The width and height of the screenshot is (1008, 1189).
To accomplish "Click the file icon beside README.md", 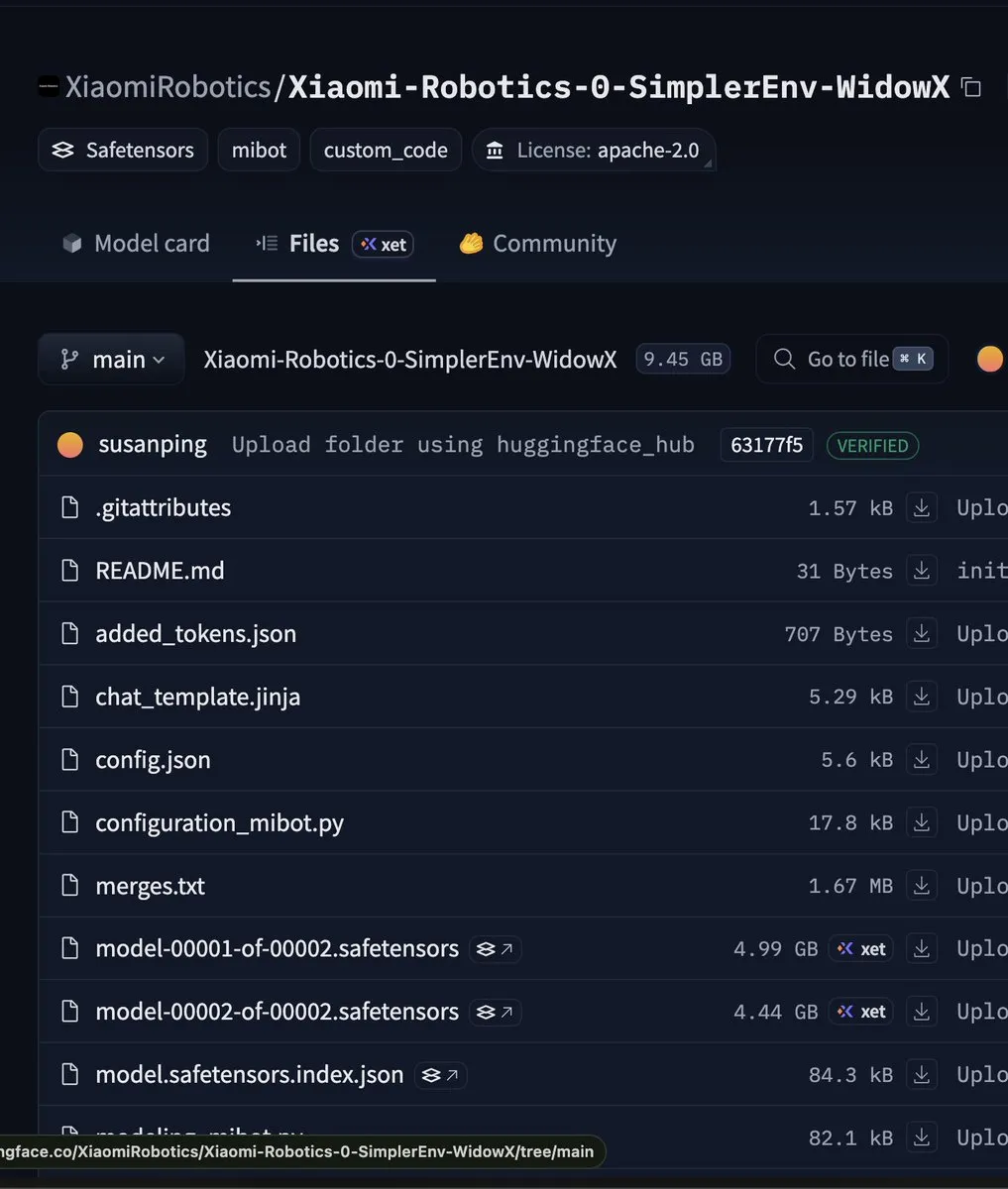I will 69,571.
